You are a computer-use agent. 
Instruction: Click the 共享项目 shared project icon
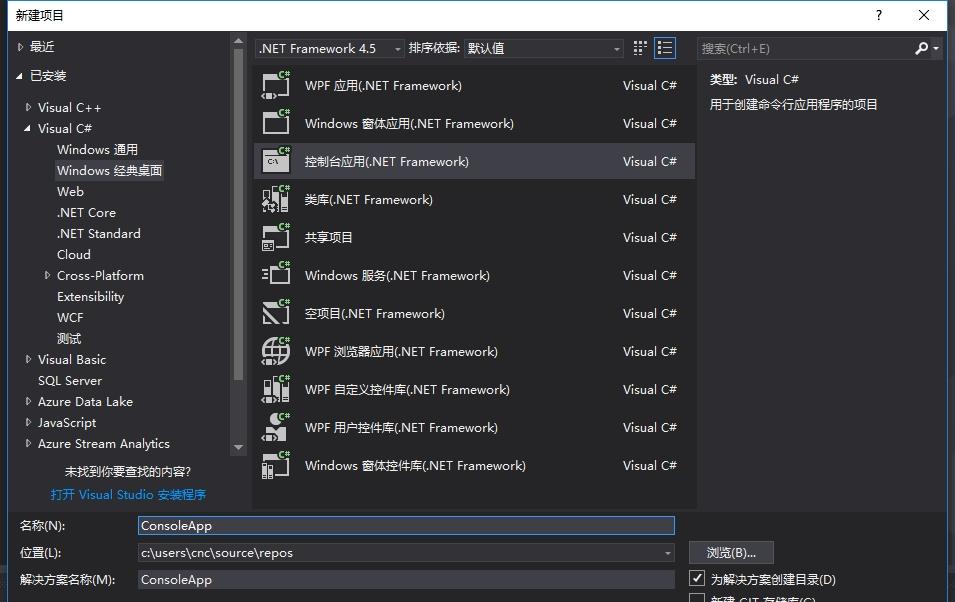[276, 237]
